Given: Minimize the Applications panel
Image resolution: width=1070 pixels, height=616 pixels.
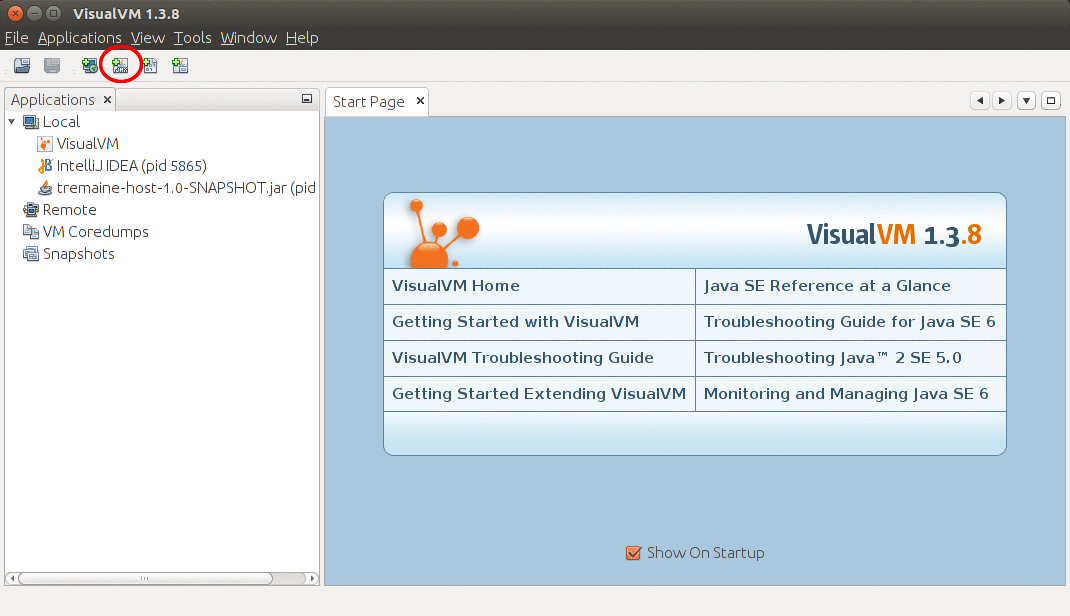Looking at the screenshot, I should [x=307, y=99].
